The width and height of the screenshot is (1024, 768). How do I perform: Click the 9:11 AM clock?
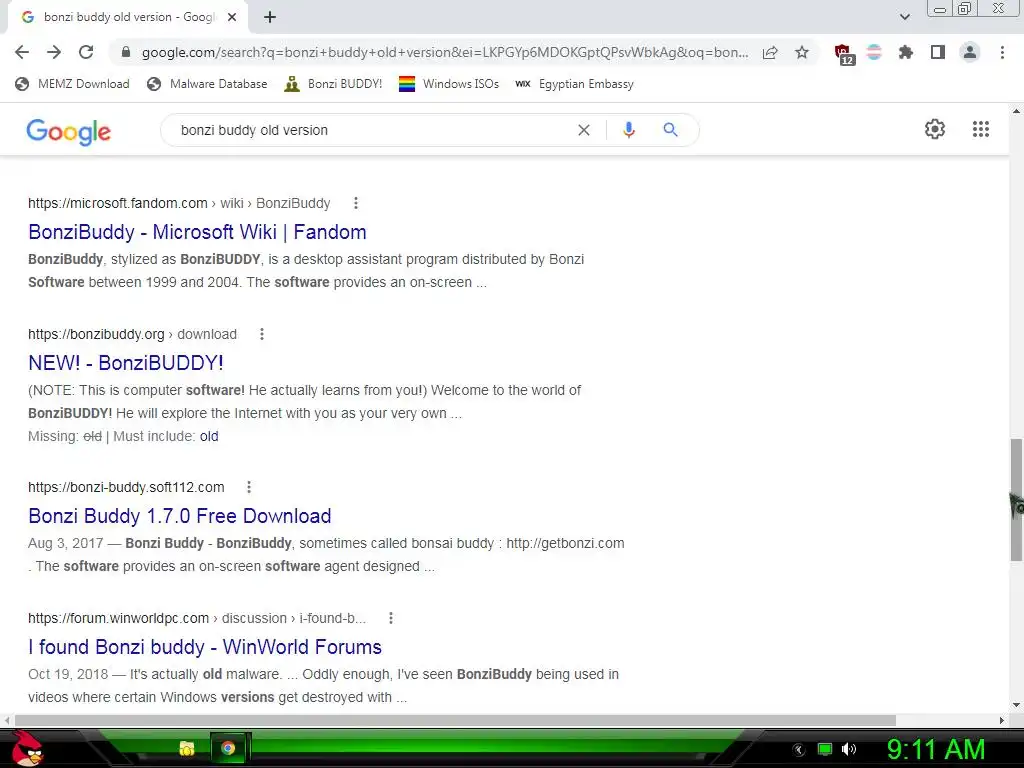point(936,750)
